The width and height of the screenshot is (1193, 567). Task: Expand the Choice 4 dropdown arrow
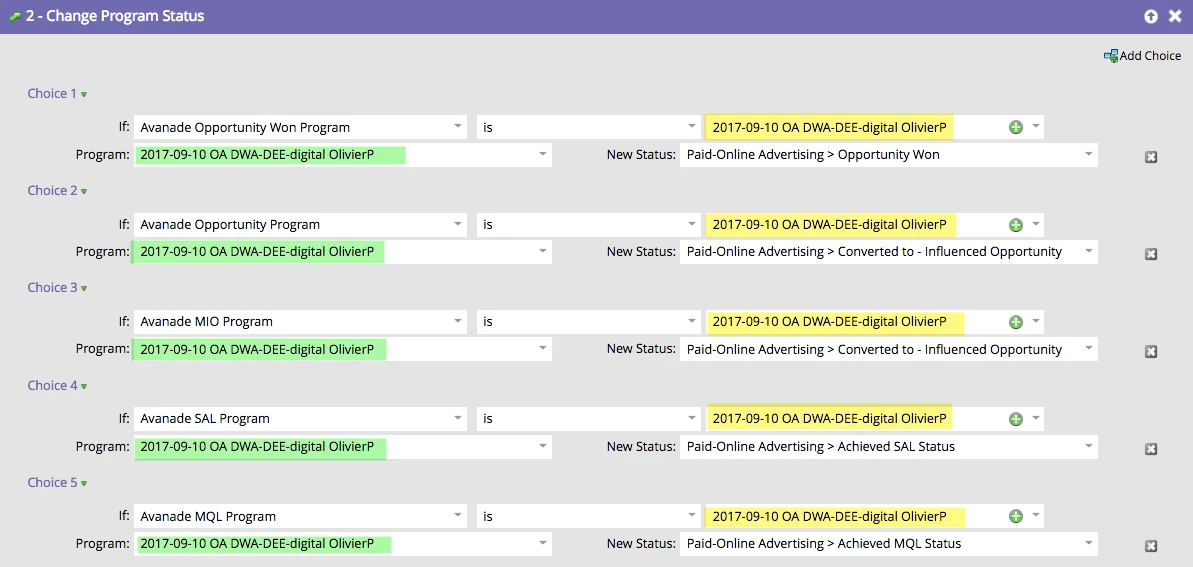[84, 387]
